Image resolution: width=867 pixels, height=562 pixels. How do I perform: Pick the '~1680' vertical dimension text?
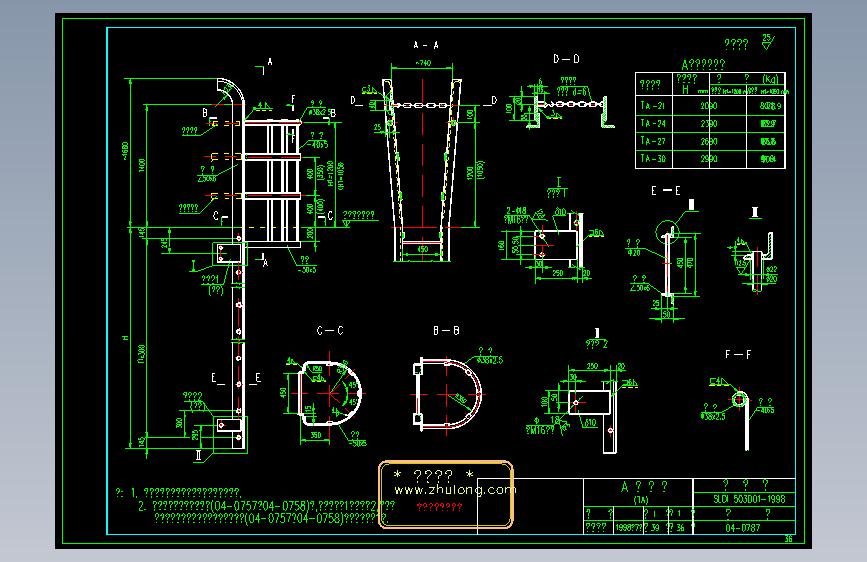click(125, 152)
